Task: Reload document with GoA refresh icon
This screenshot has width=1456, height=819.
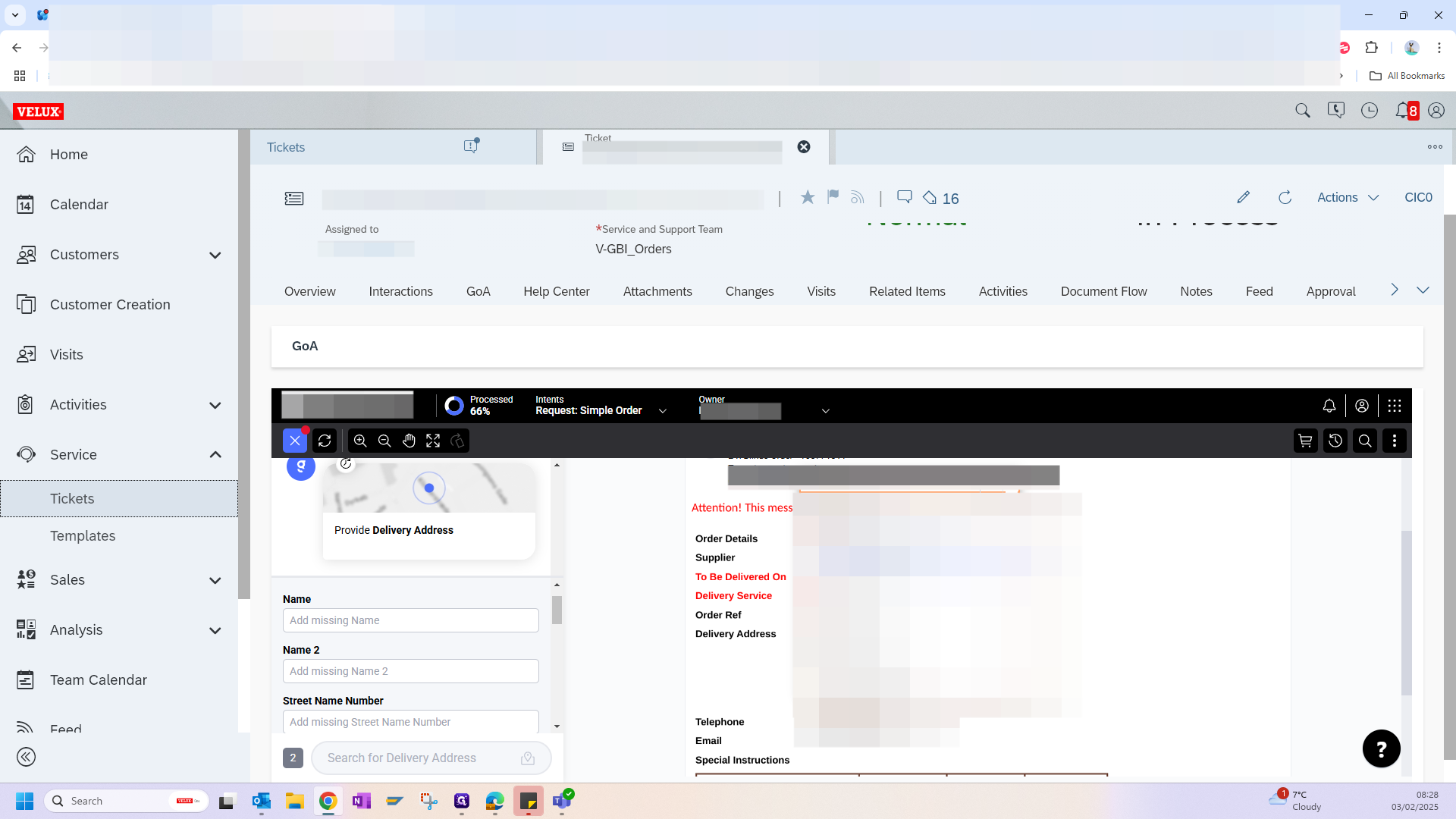Action: [x=325, y=441]
